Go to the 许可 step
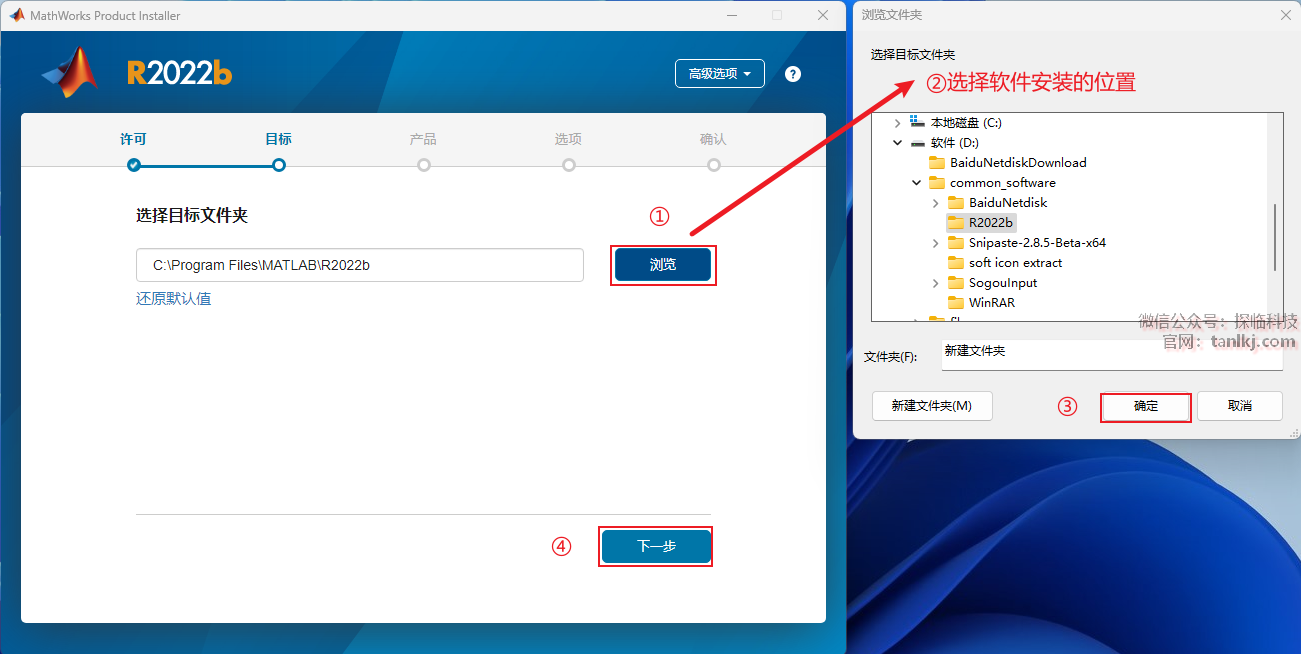This screenshot has height=654, width=1301. 134,164
